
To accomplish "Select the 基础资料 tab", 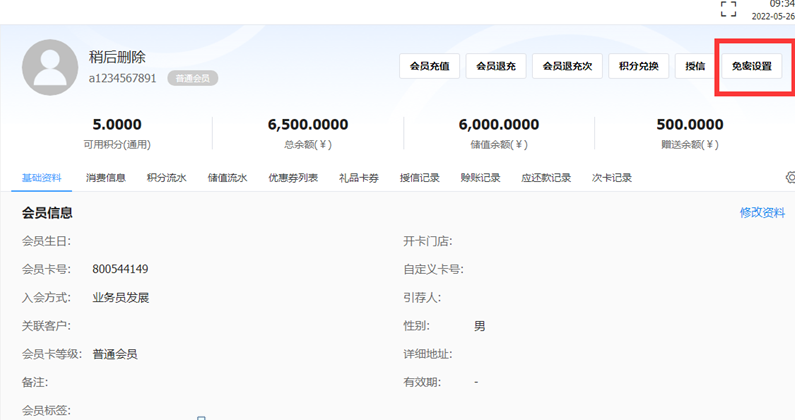I will tap(42, 178).
